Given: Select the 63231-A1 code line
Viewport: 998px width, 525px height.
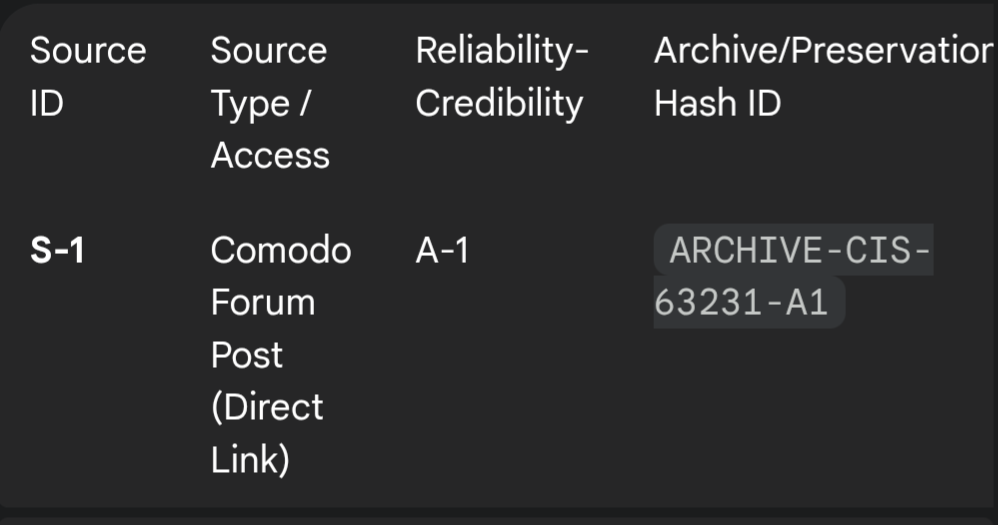Looking at the screenshot, I should 741,303.
